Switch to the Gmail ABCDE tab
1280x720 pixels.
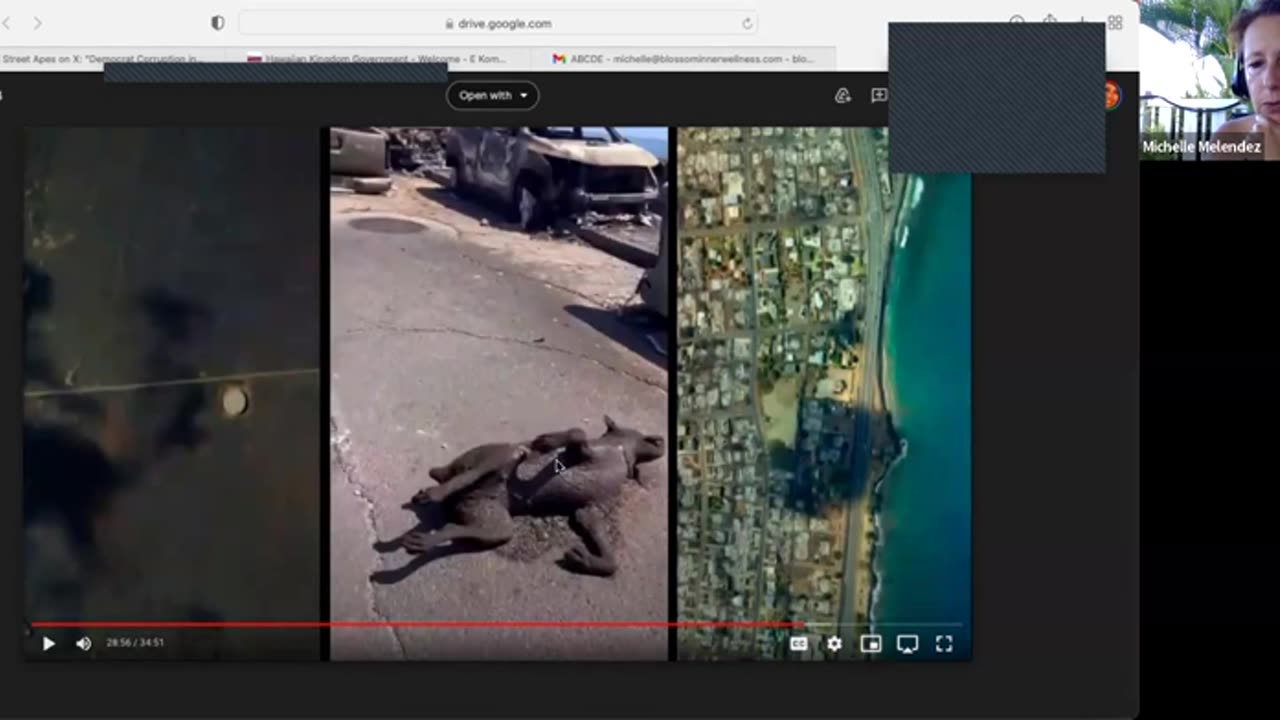coord(684,59)
